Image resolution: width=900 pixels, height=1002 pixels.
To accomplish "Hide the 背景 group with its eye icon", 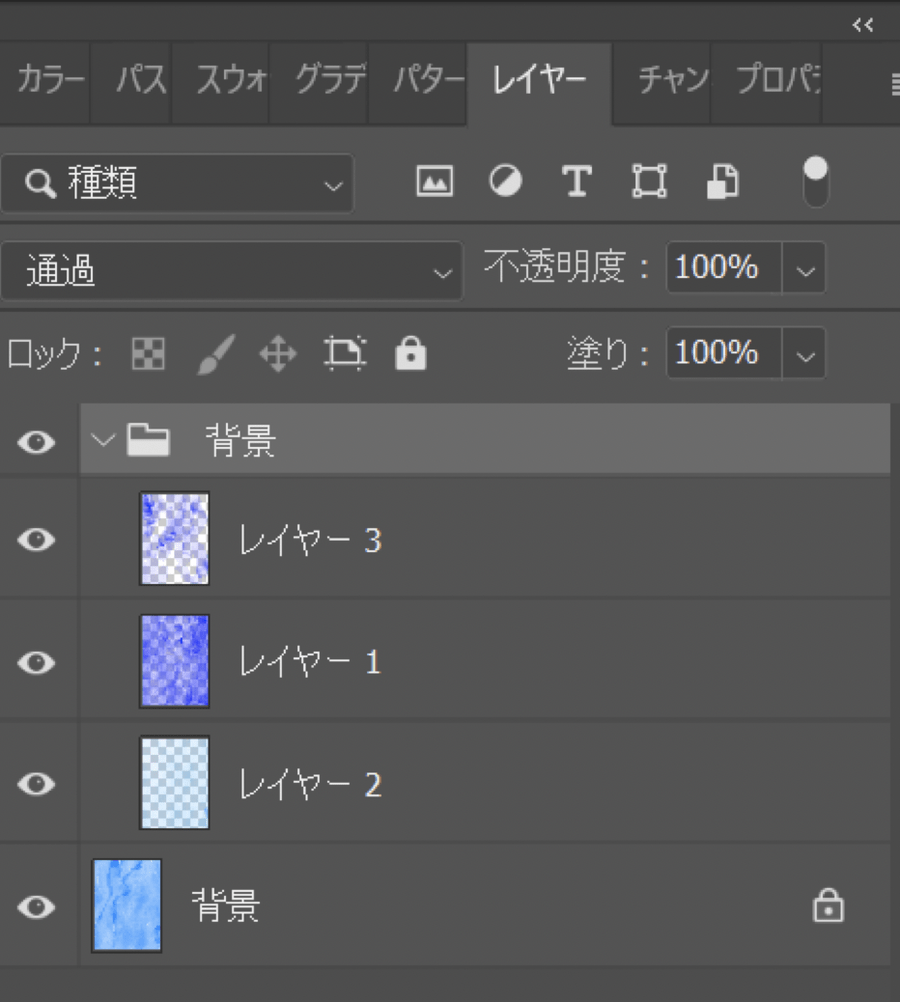I will click(37, 441).
